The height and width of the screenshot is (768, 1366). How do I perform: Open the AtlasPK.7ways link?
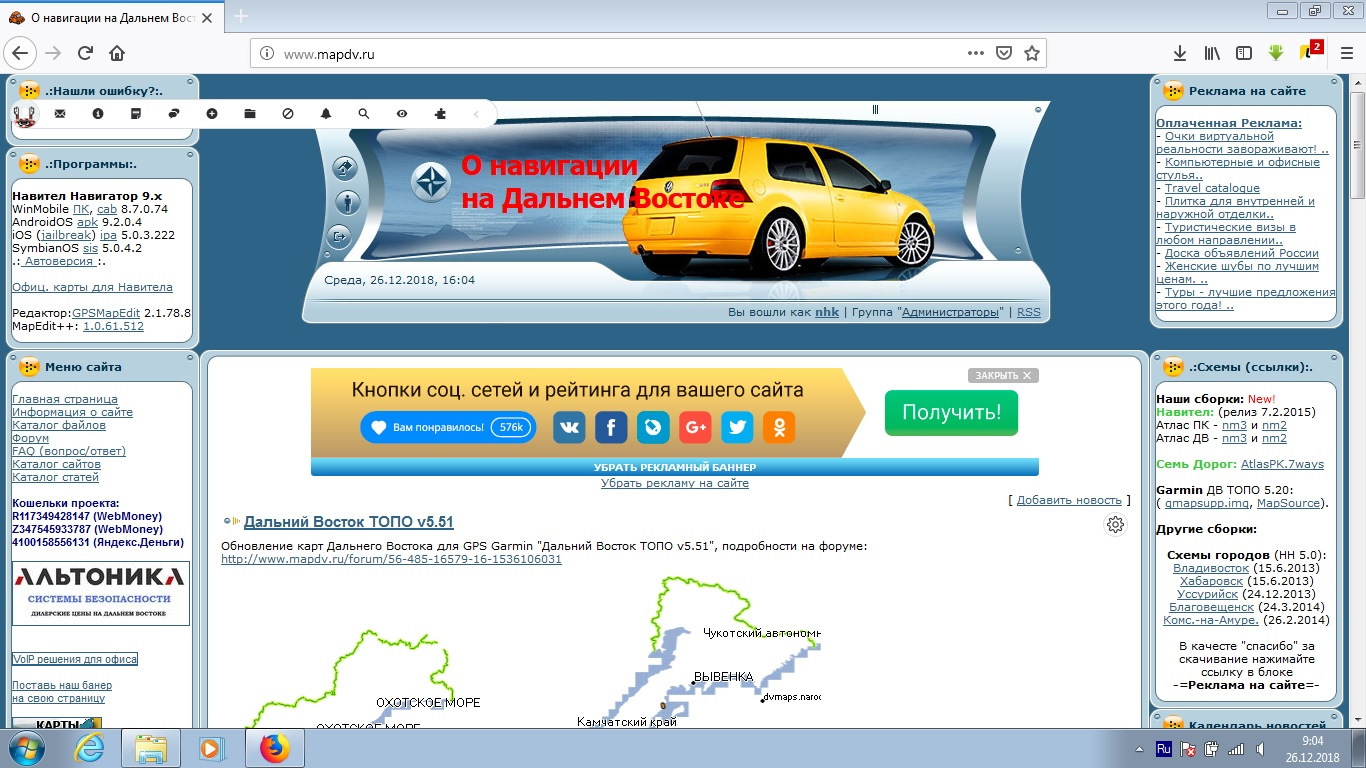click(1282, 464)
